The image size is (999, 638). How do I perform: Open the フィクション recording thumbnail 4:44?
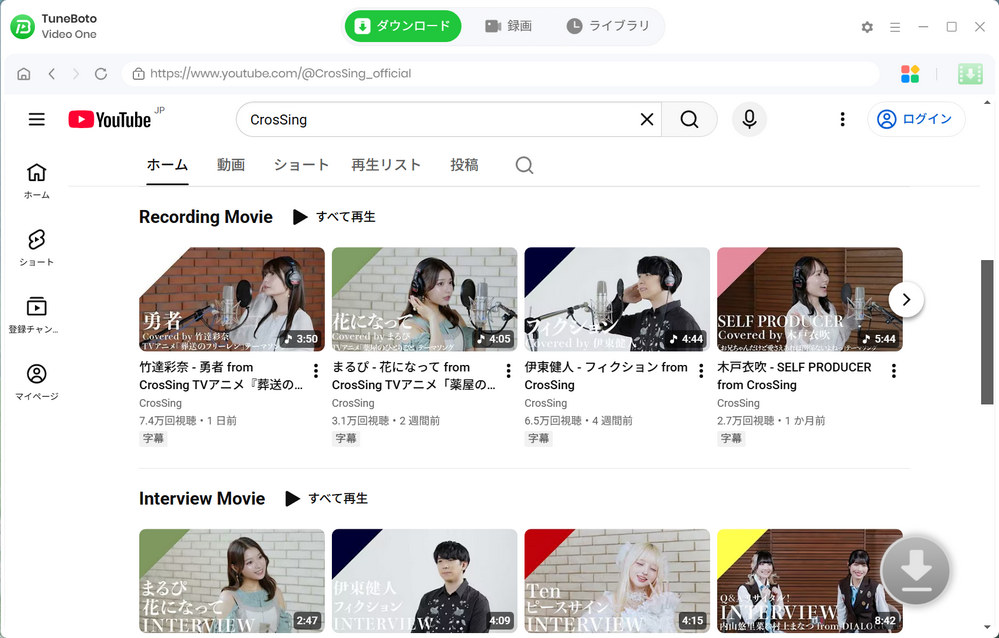(617, 300)
